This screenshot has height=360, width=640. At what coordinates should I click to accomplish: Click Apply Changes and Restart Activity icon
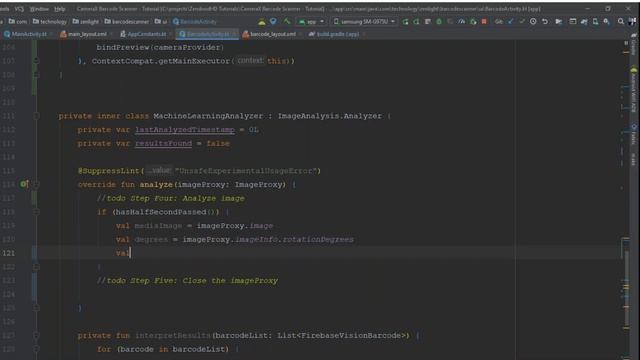(x=417, y=21)
